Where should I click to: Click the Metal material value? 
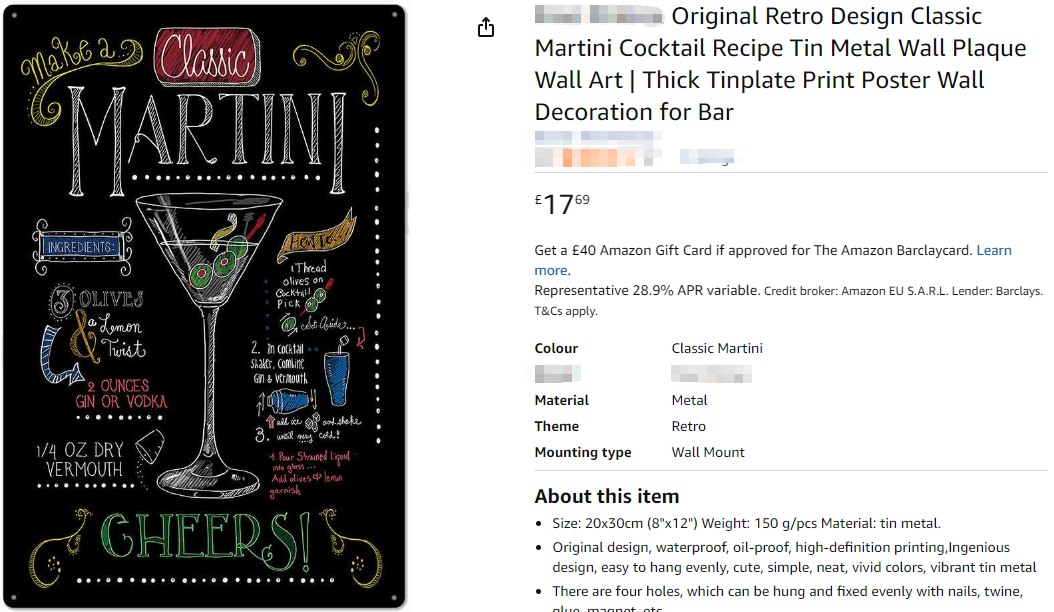689,400
